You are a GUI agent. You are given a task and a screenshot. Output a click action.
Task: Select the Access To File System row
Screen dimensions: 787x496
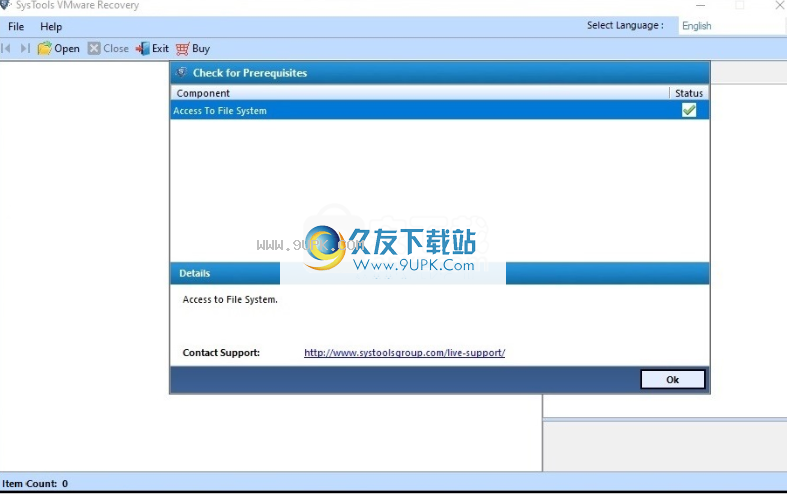pyautogui.click(x=440, y=110)
